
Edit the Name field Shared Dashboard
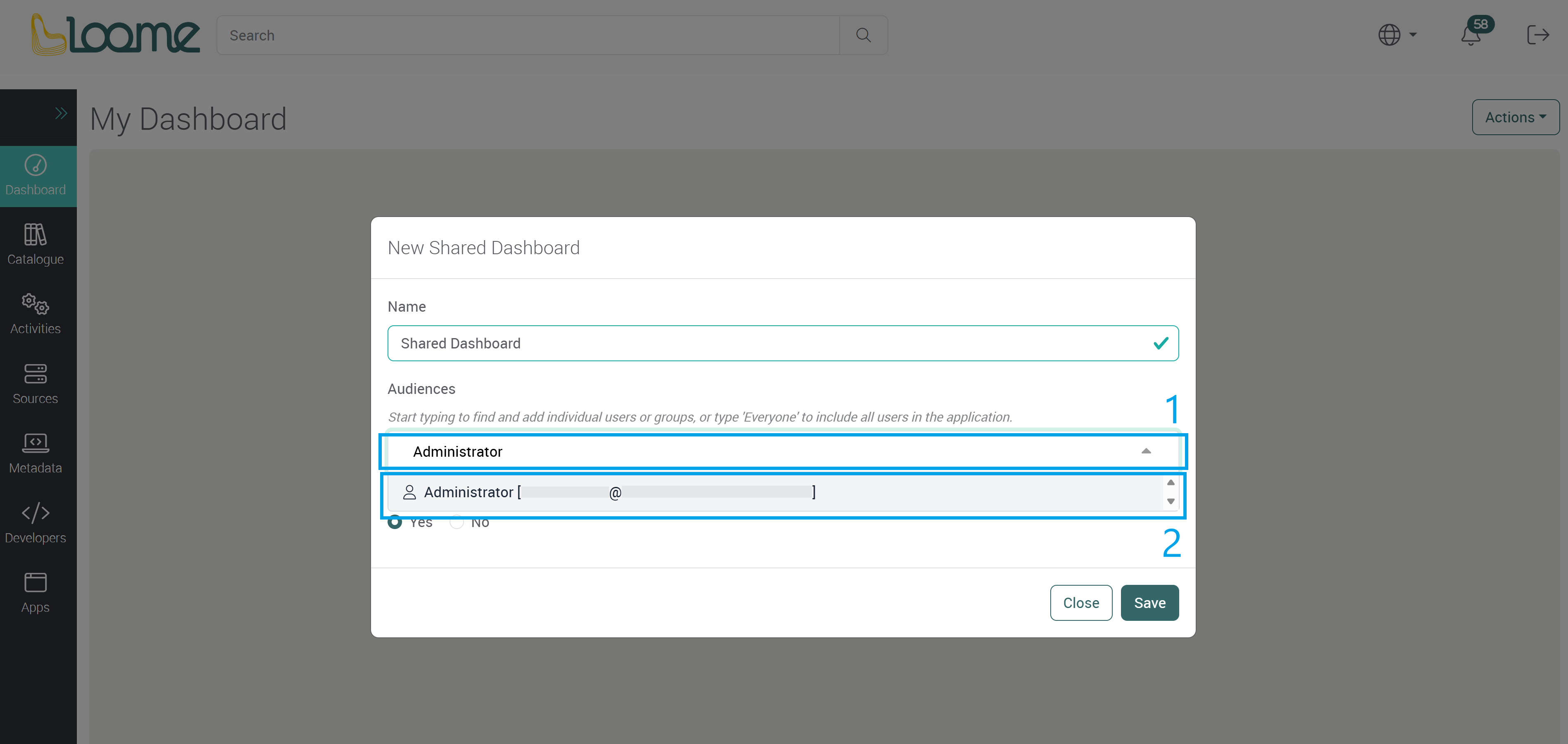tap(783, 343)
